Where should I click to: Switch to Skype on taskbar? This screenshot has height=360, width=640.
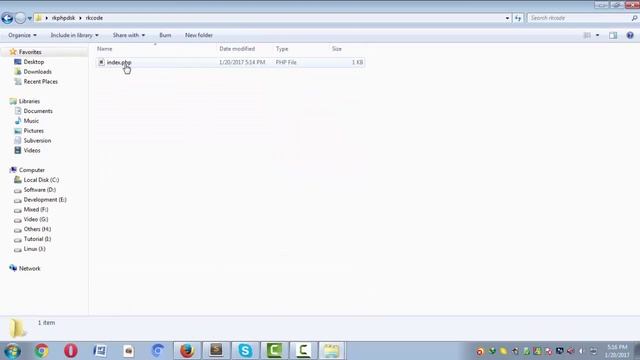tap(245, 351)
